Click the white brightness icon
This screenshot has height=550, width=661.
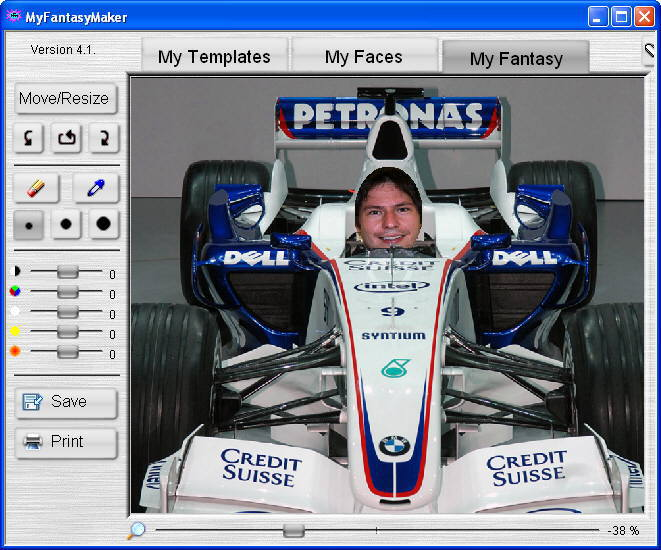coord(15,311)
